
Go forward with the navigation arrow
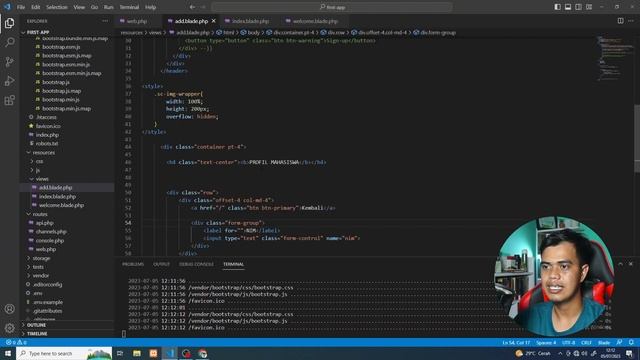pyautogui.click(x=203, y=7)
